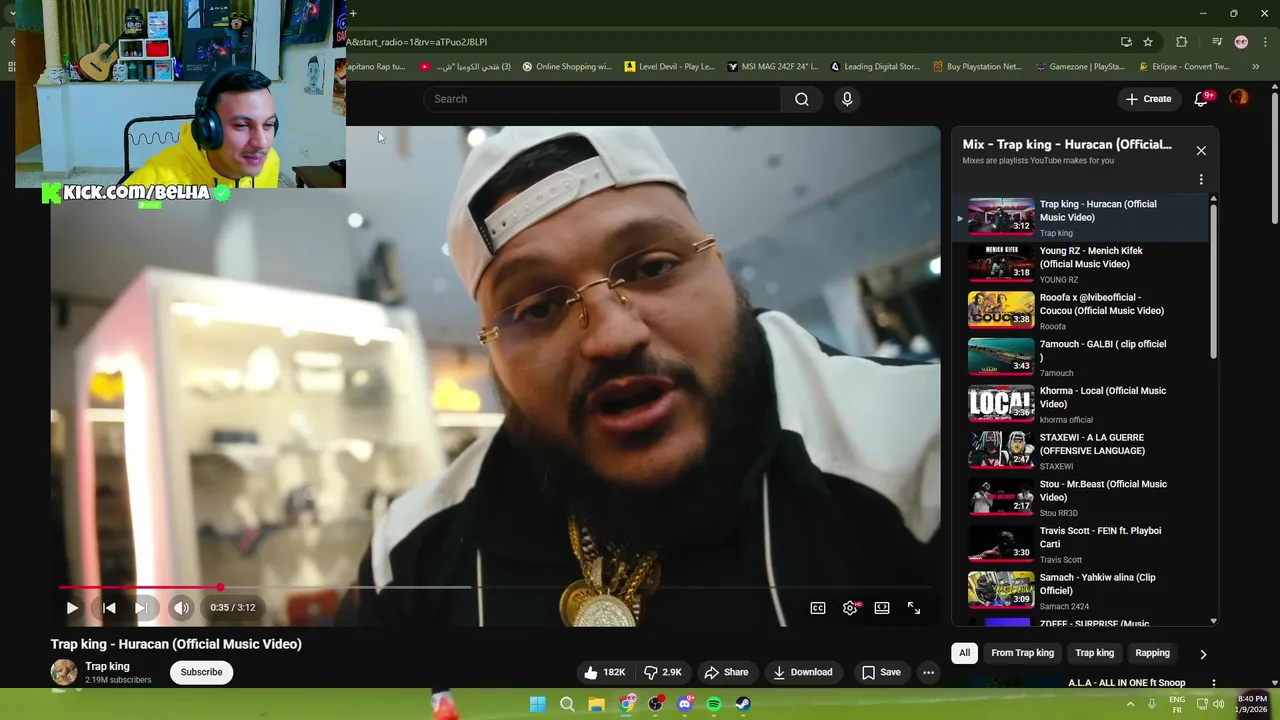Select the From Trap king chip

1022,653
